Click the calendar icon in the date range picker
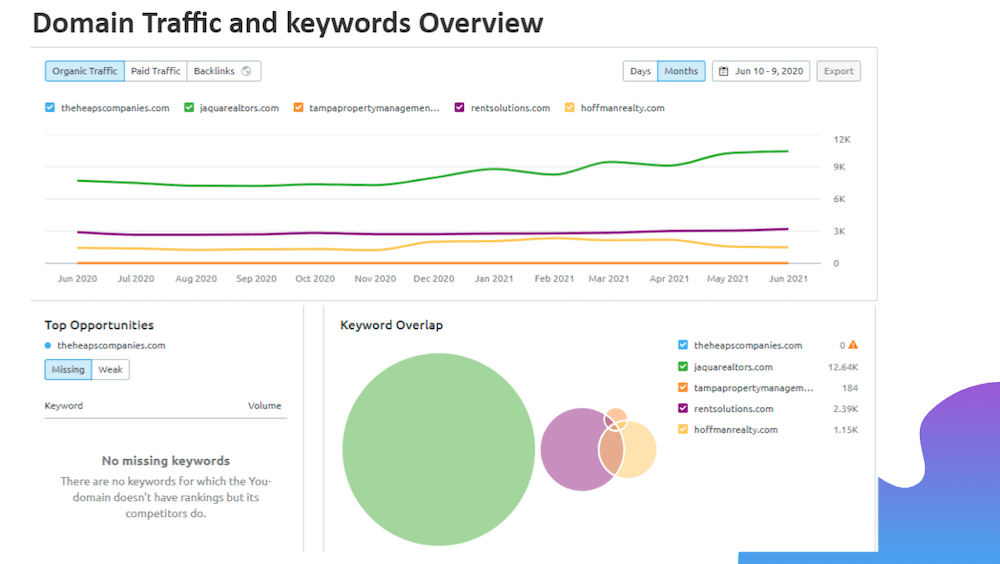The image size is (1000, 564). click(724, 71)
